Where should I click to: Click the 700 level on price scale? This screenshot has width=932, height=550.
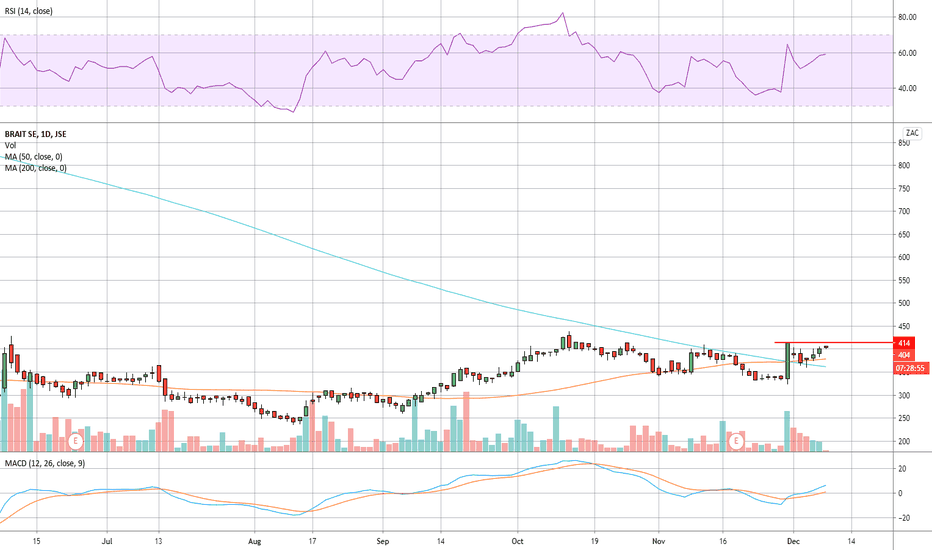[904, 212]
